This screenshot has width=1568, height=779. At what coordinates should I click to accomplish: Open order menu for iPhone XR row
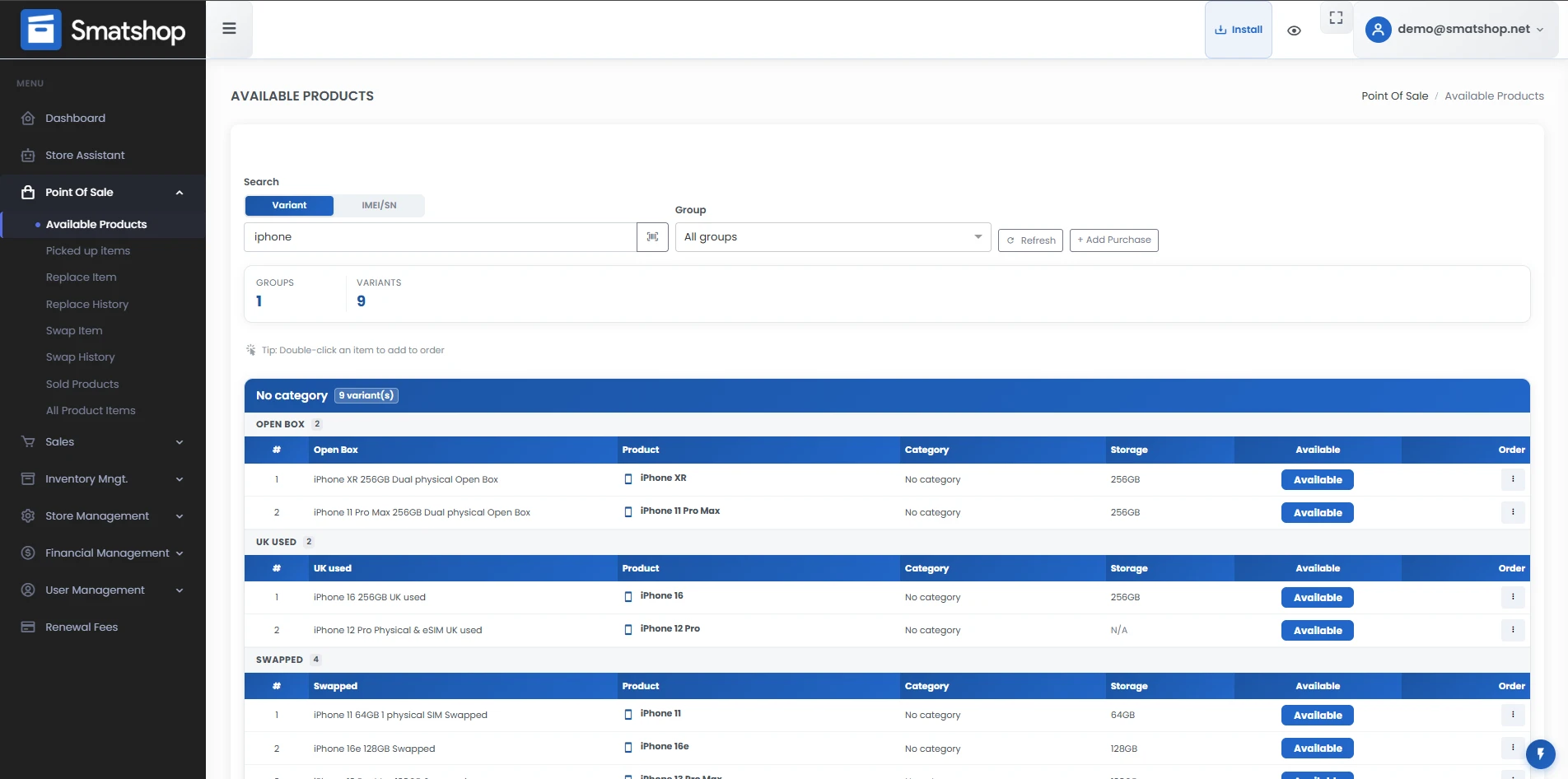[x=1513, y=479]
